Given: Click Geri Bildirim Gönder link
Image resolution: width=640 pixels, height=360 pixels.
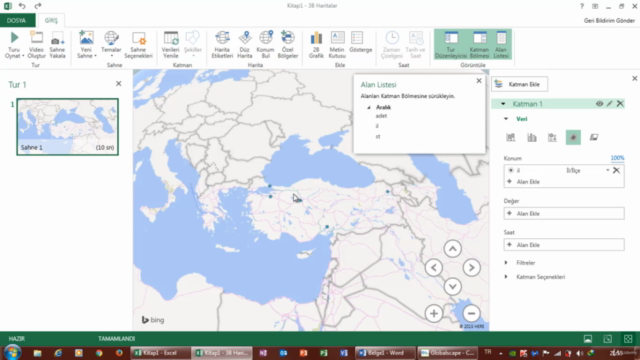Looking at the screenshot, I should [609, 20].
